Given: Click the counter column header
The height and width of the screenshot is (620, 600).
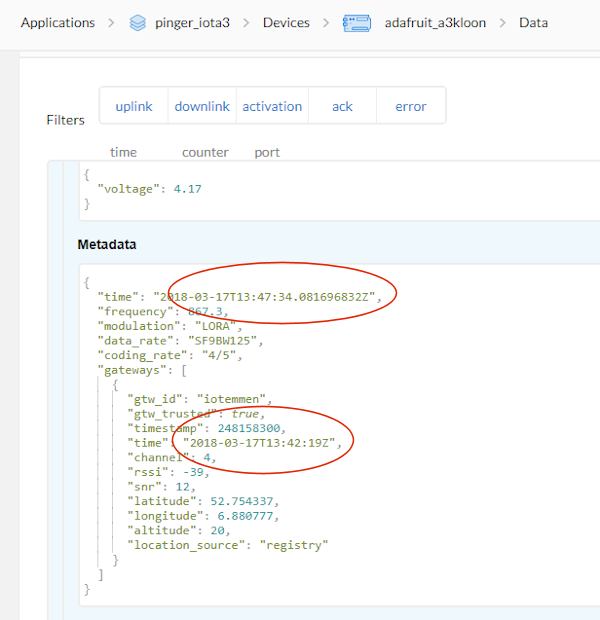Looking at the screenshot, I should point(205,152).
